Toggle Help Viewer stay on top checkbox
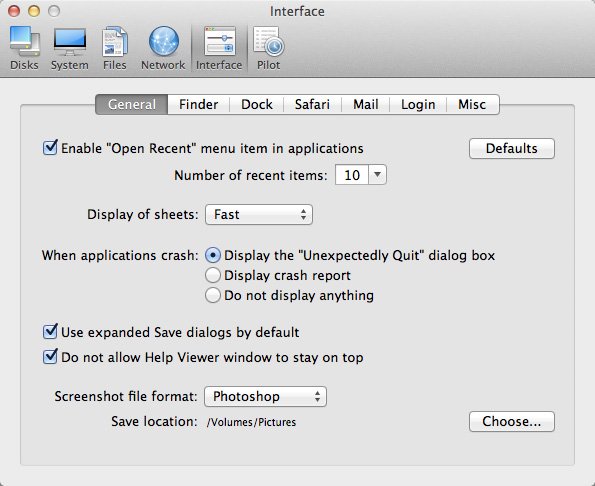Image resolution: width=595 pixels, height=486 pixels. pyautogui.click(x=50, y=357)
